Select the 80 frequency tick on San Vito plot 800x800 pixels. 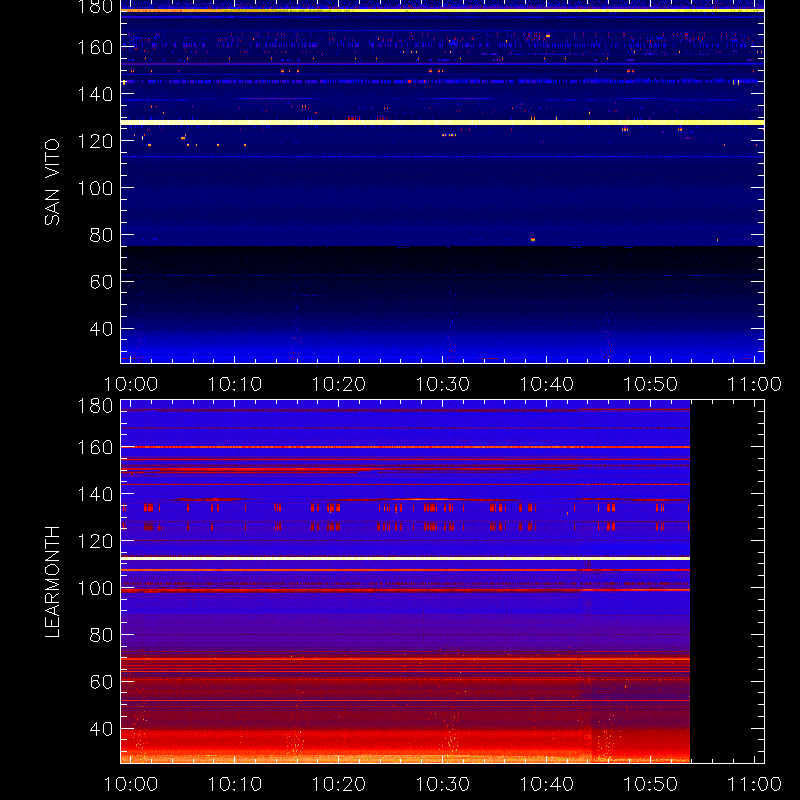[101, 235]
